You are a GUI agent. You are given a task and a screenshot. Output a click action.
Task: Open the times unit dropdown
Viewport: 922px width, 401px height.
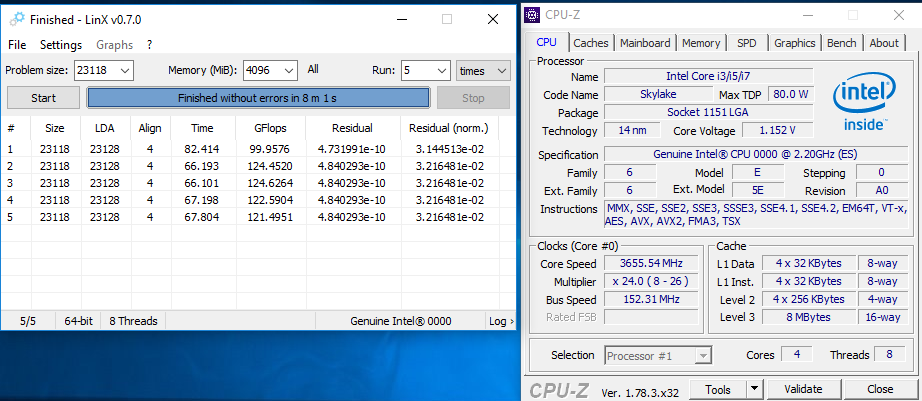[x=483, y=71]
